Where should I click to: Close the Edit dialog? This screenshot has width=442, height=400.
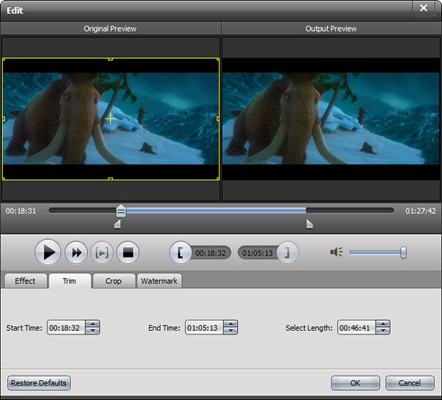tap(423, 8)
